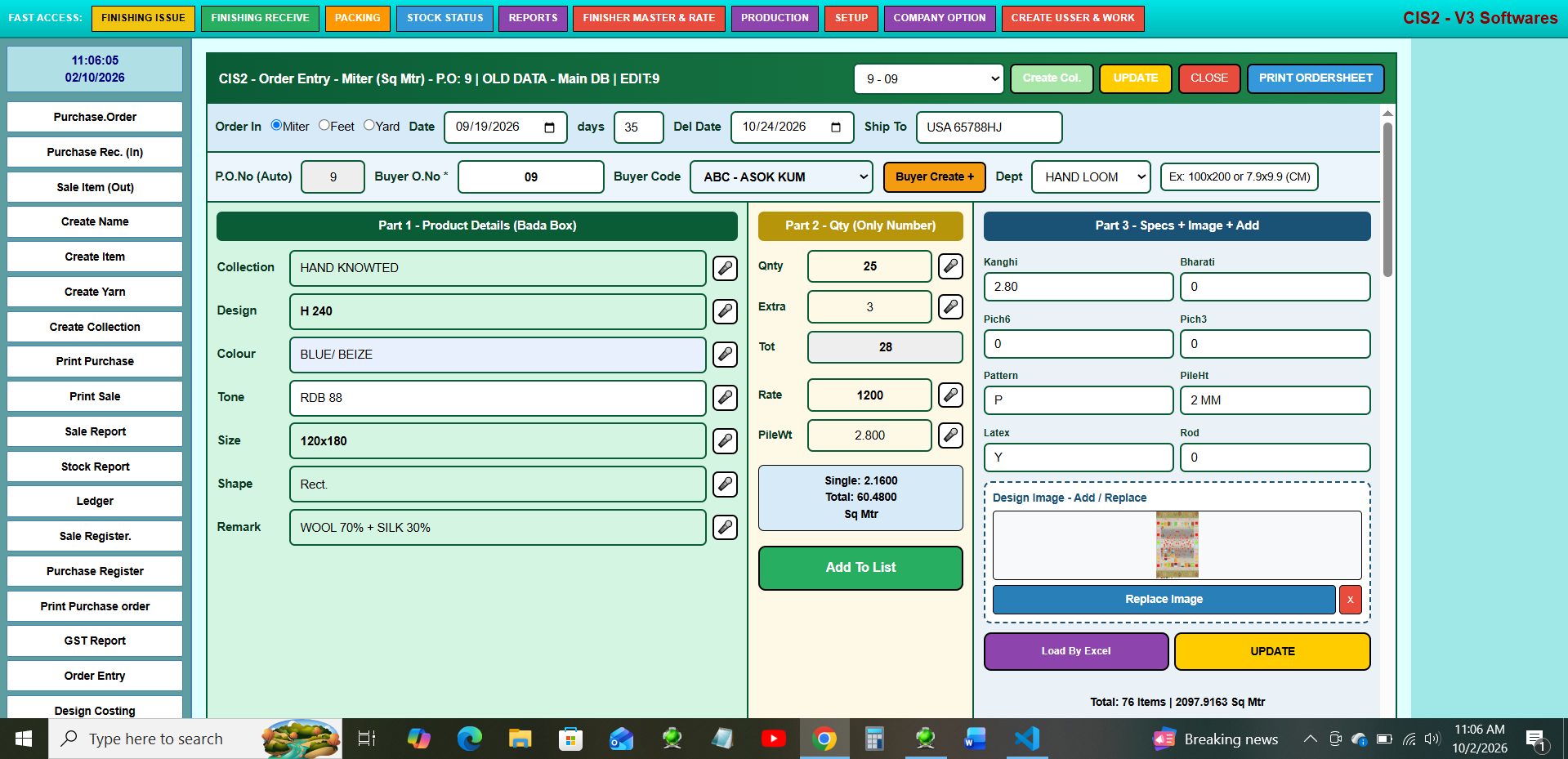Click the Replace Image button
Screen dimensions: 1568x759
(1164, 600)
